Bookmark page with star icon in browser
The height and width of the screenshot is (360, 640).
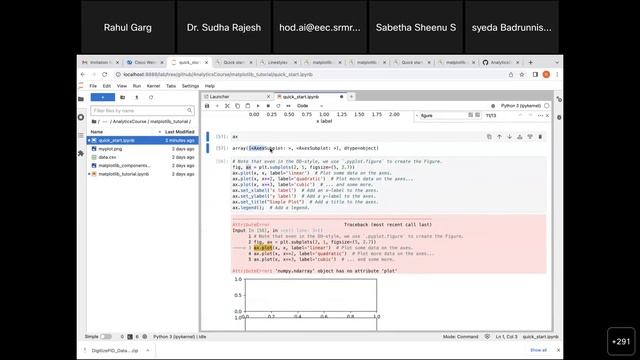tap(522, 75)
